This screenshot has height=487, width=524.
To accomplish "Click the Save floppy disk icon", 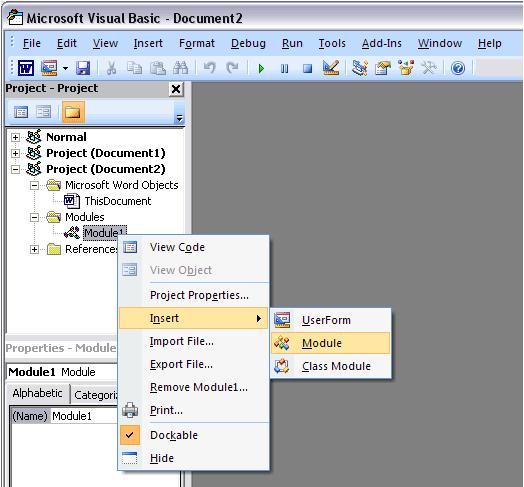I will tap(83, 68).
